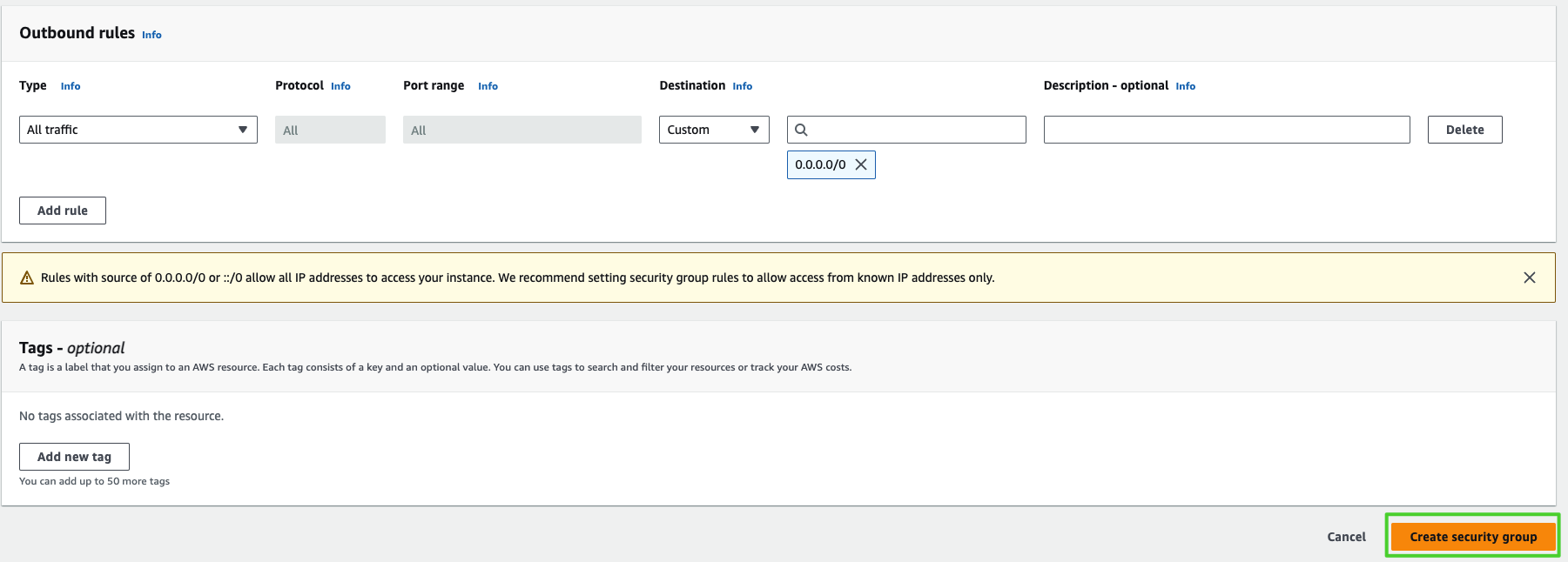Image resolution: width=1568 pixels, height=562 pixels.
Task: Remove the 0.0.0.0/0 destination chip
Action: pos(860,164)
